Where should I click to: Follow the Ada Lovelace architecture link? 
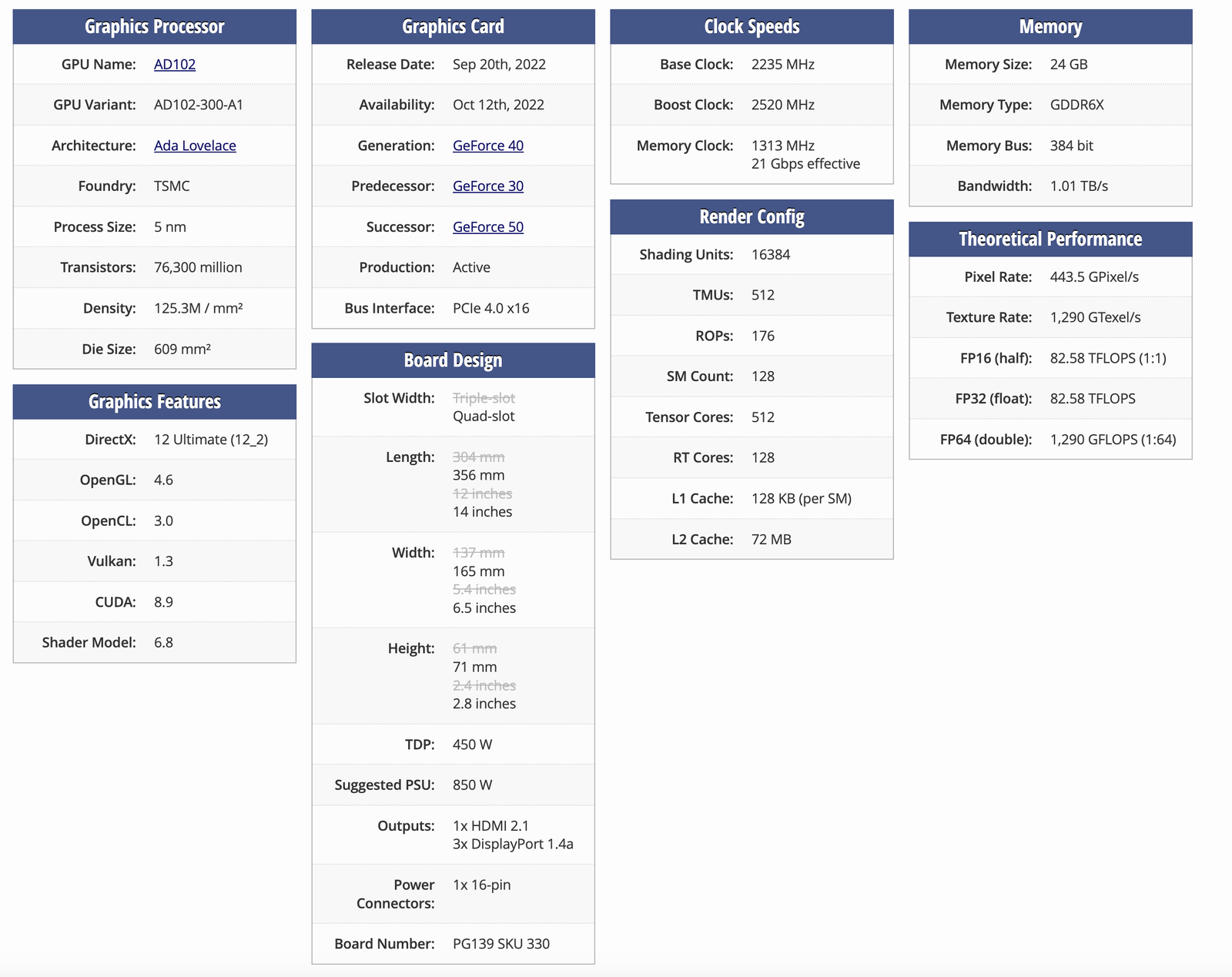[195, 146]
